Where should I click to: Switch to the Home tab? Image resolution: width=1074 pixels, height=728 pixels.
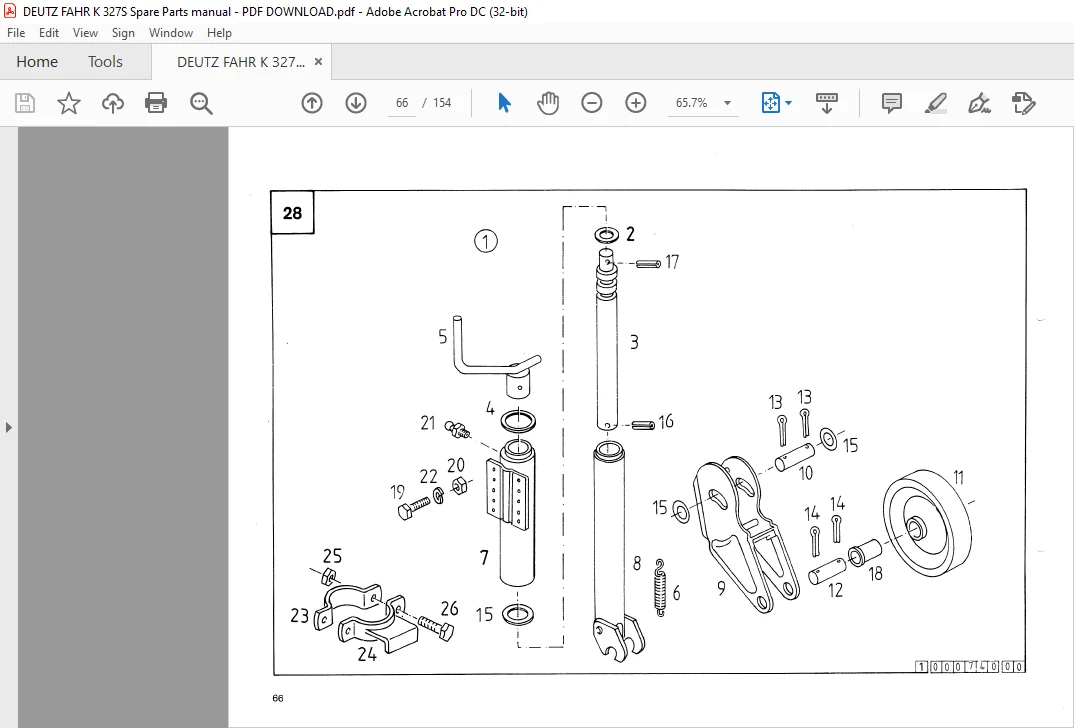(x=37, y=62)
